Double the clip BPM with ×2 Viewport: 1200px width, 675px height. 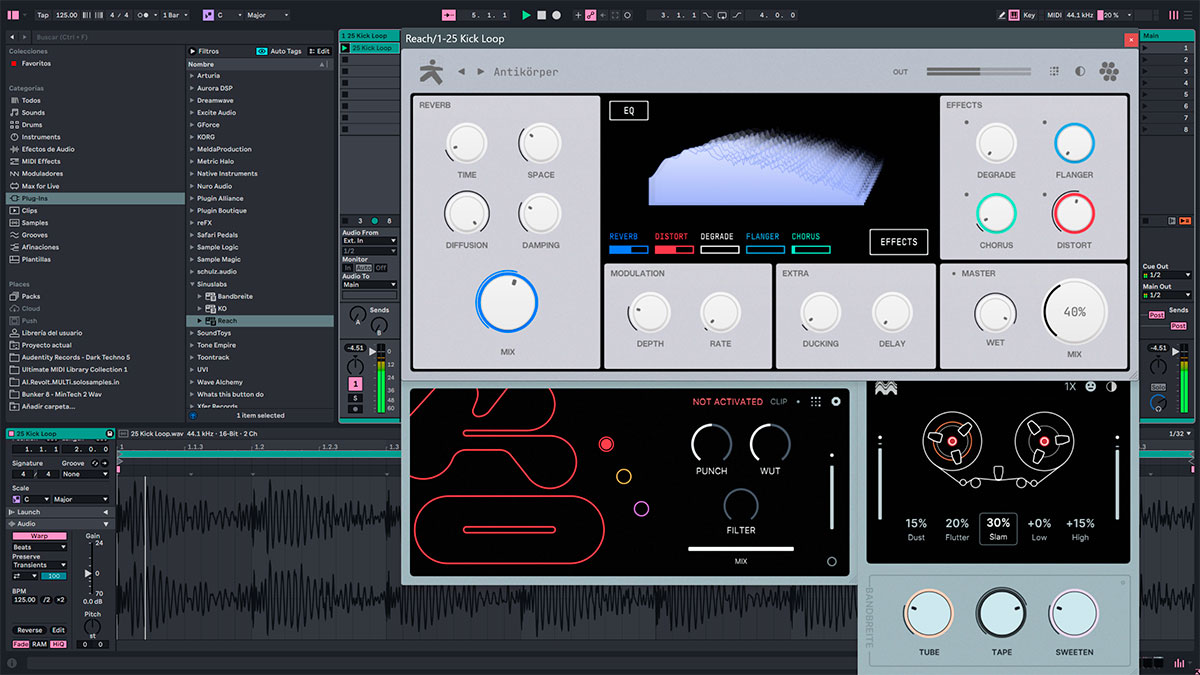(x=61, y=599)
